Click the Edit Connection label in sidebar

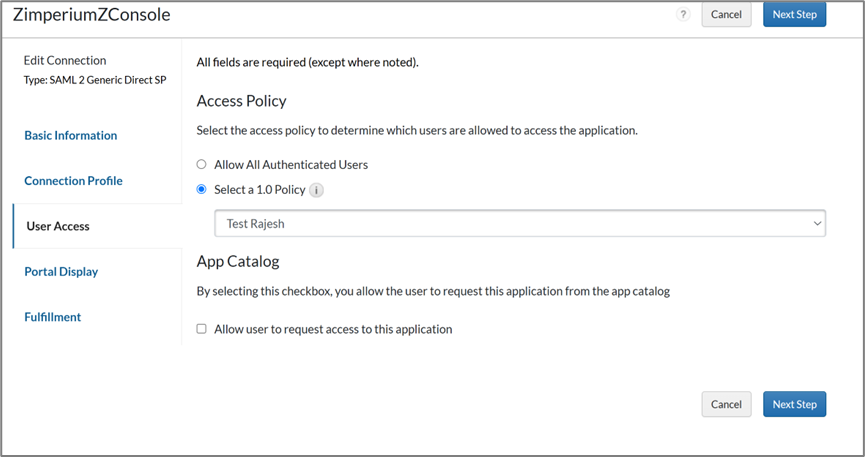65,60
